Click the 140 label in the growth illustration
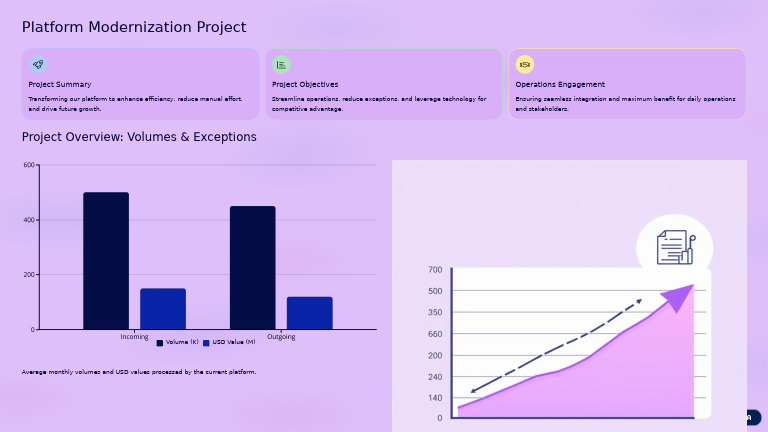The height and width of the screenshot is (432, 768). [435, 398]
